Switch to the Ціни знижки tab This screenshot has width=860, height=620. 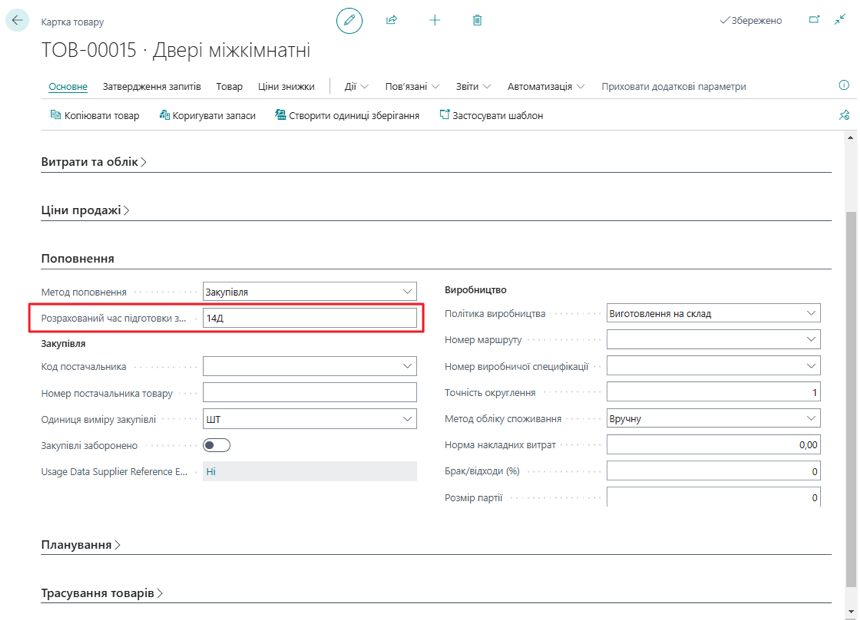click(286, 87)
